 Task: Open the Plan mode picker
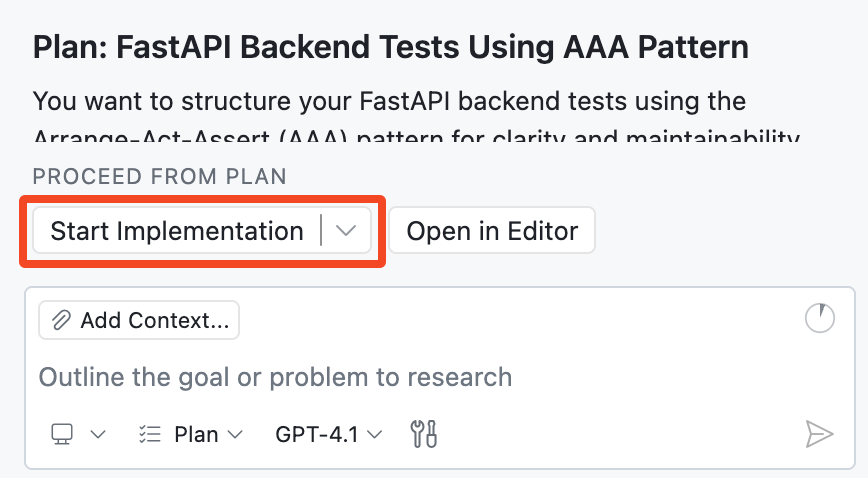pyautogui.click(x=190, y=434)
